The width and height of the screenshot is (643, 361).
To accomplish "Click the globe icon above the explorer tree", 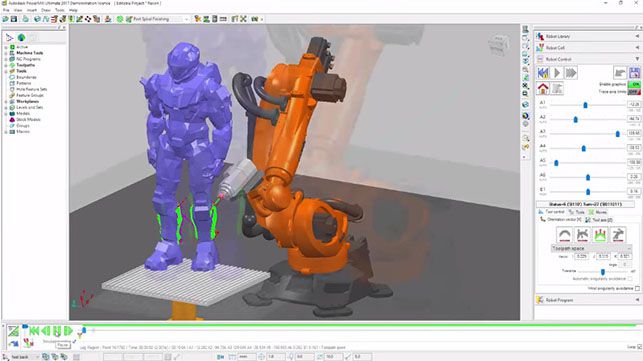I will tap(21, 38).
